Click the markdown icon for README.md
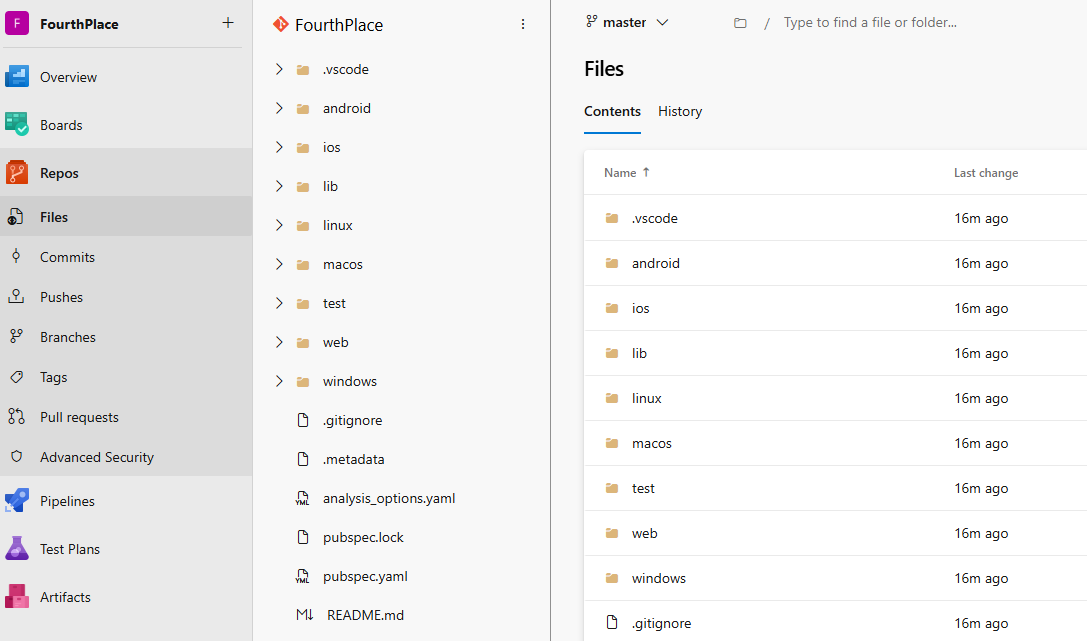This screenshot has width=1087, height=641. coord(305,615)
